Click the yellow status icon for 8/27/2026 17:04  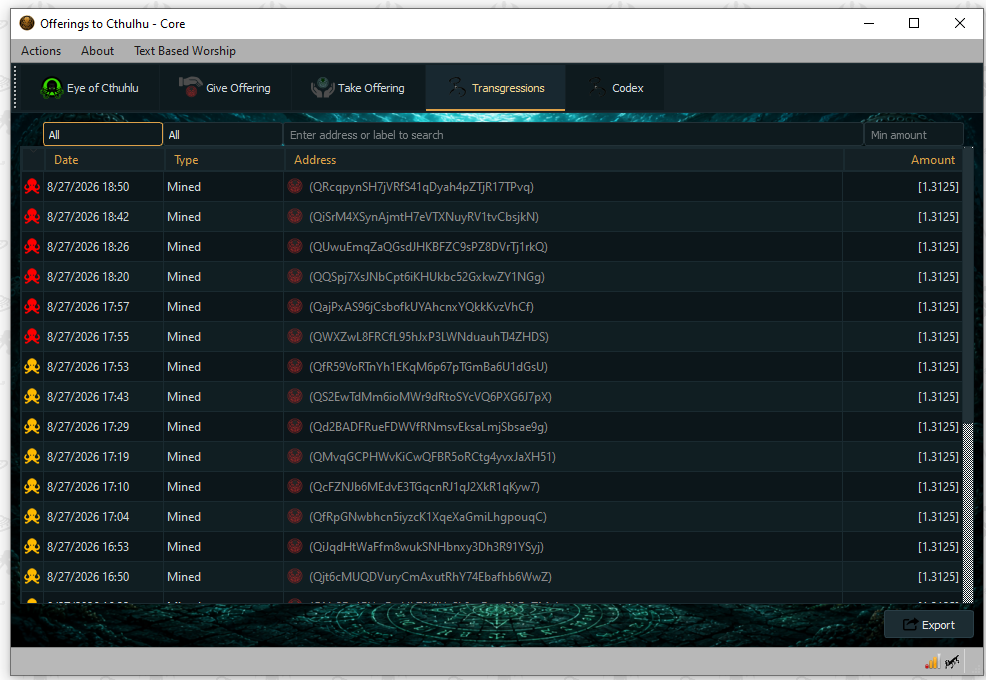coord(32,516)
